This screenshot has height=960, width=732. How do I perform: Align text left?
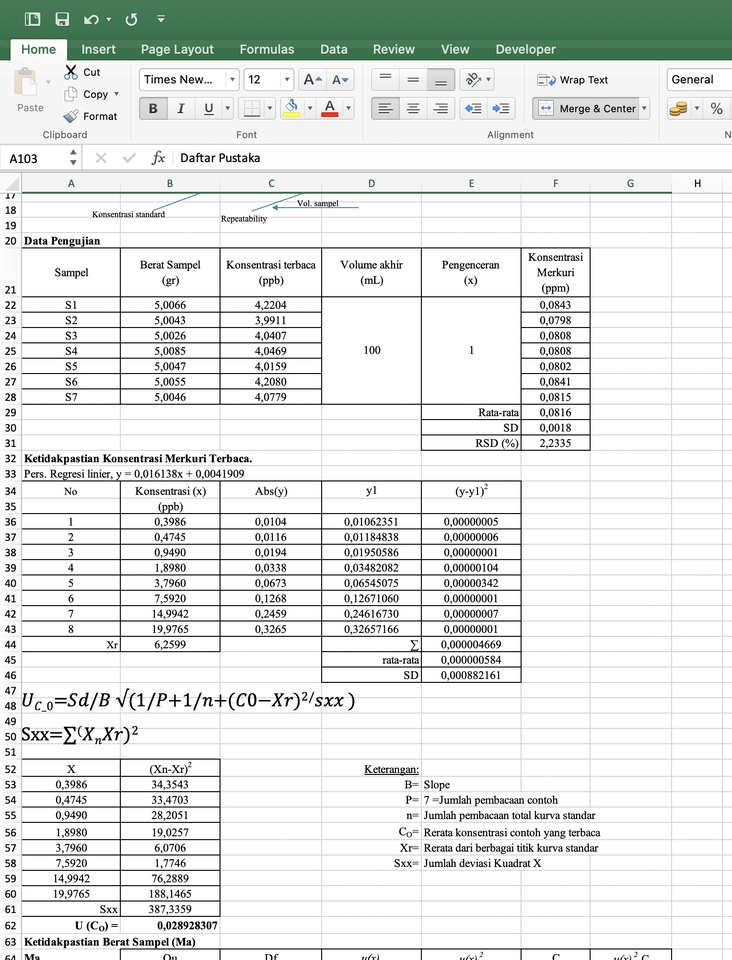pyautogui.click(x=385, y=108)
